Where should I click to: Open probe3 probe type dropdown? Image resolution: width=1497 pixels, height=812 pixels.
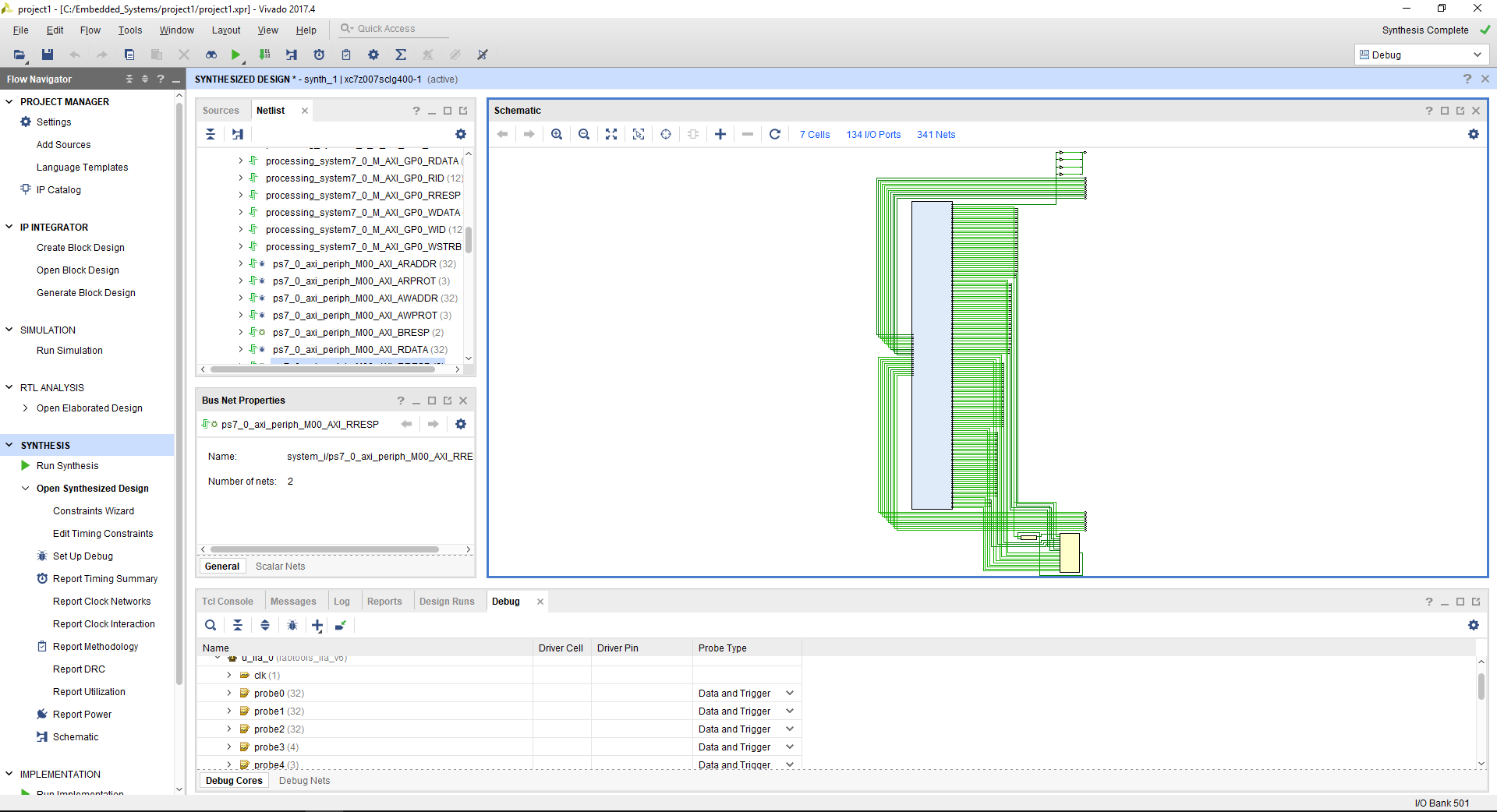tap(790, 747)
